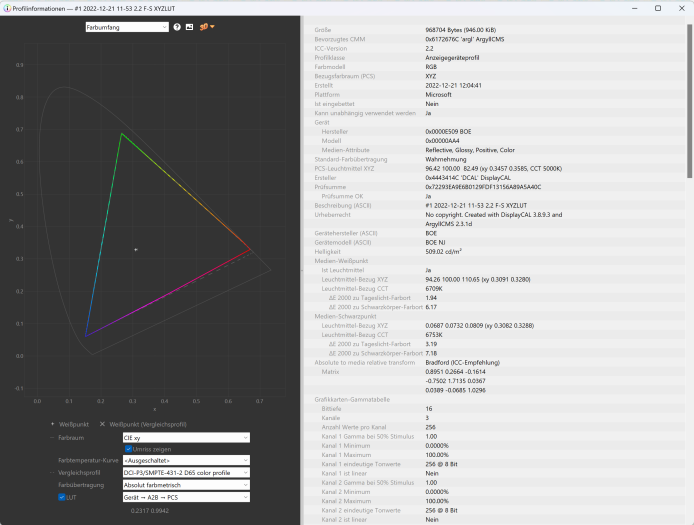Click the green vertex of gamut triangle
Image resolution: width=694 pixels, height=525 pixels.
pyautogui.click(x=121, y=134)
